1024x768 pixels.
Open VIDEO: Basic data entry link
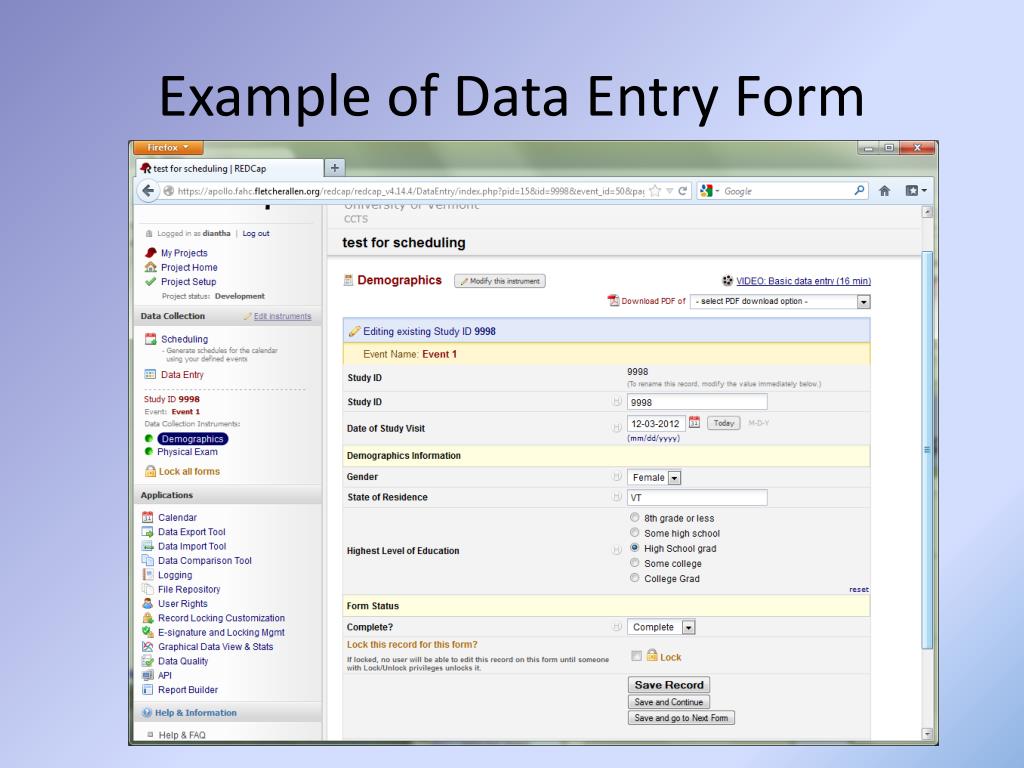pos(803,281)
